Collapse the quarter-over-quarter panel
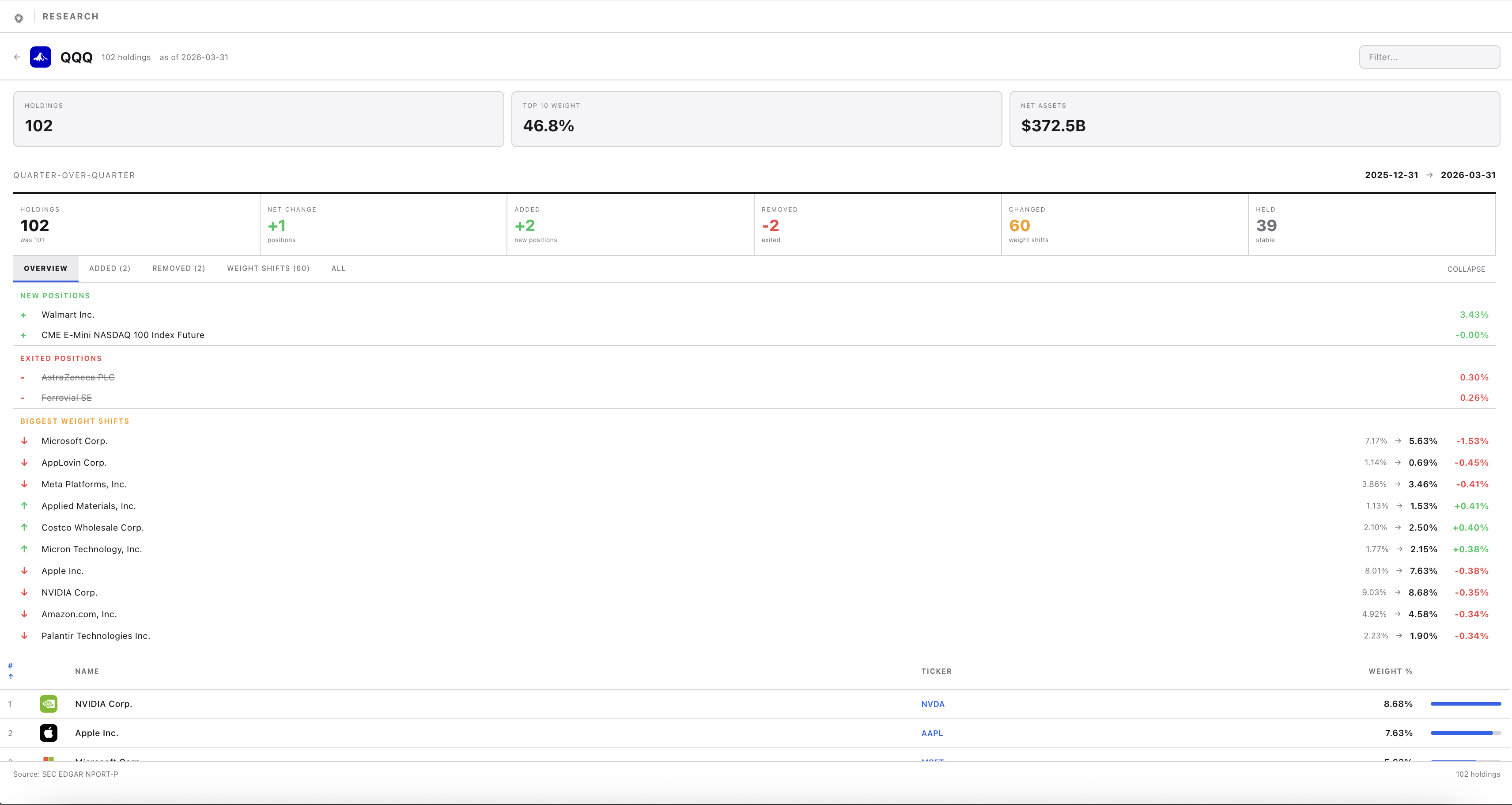Screen dimensions: 1512x805 tap(1466, 269)
